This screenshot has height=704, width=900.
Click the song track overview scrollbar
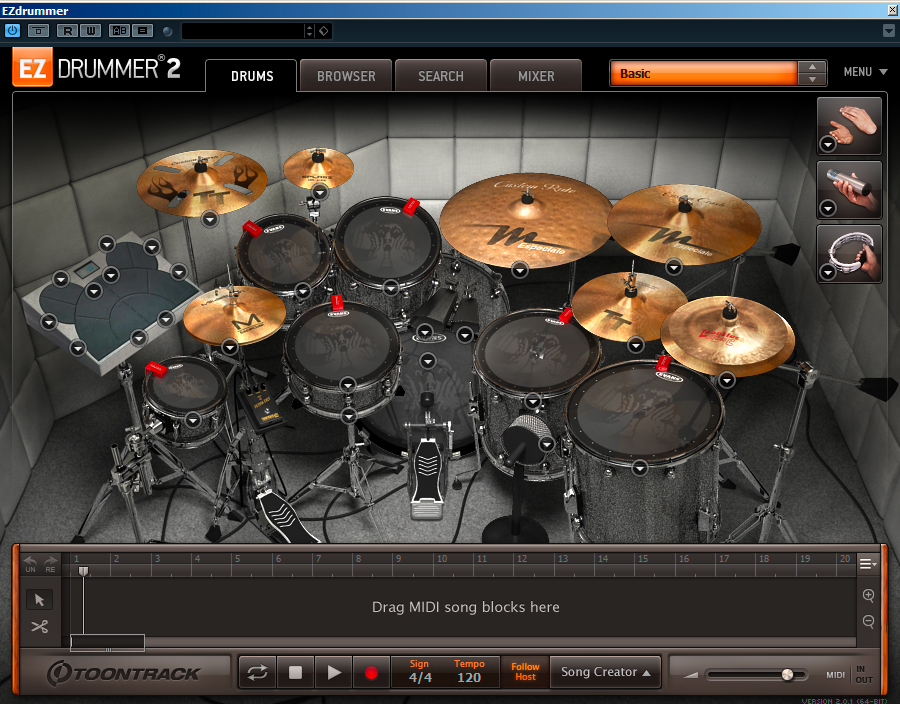(107, 643)
